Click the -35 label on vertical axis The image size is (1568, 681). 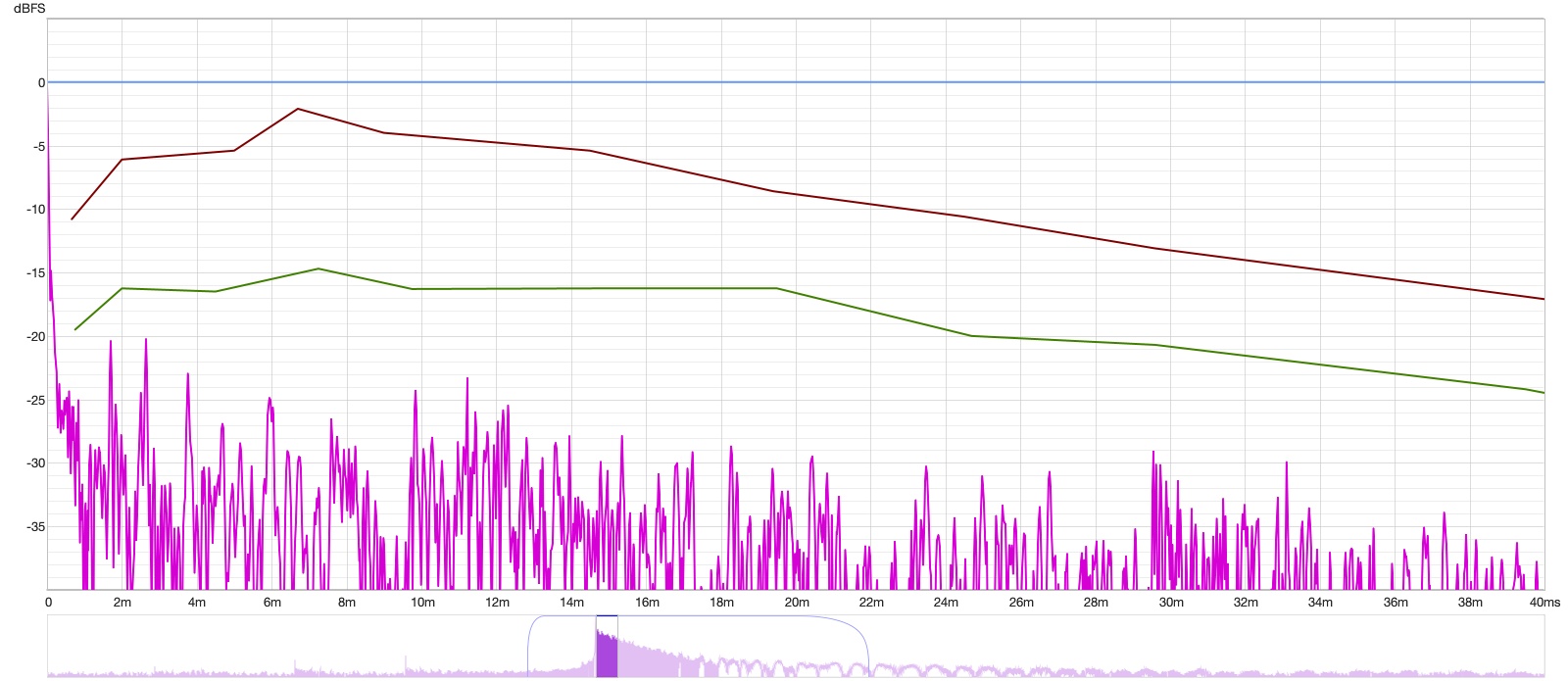coord(35,526)
